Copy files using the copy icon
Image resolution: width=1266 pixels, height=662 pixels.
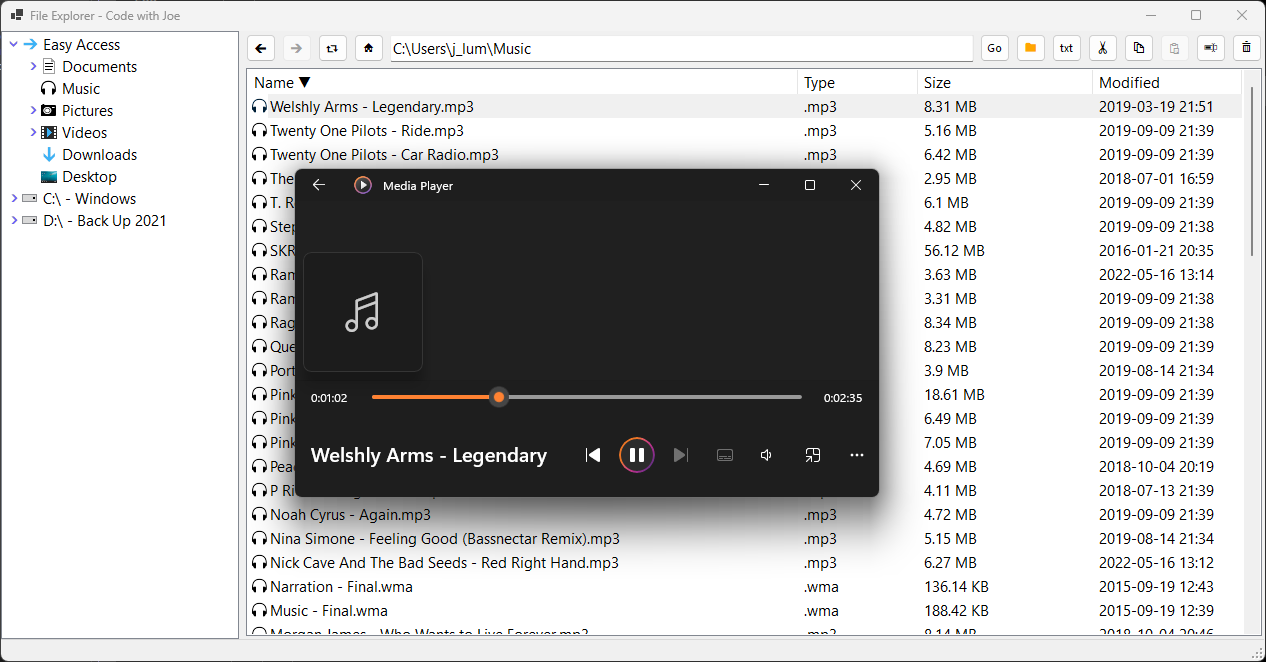(x=1138, y=47)
